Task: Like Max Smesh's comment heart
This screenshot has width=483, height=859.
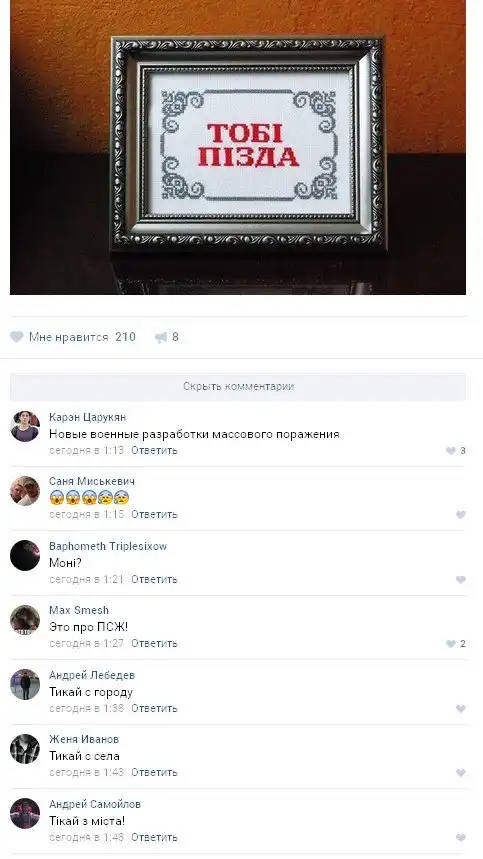Action: tap(451, 644)
